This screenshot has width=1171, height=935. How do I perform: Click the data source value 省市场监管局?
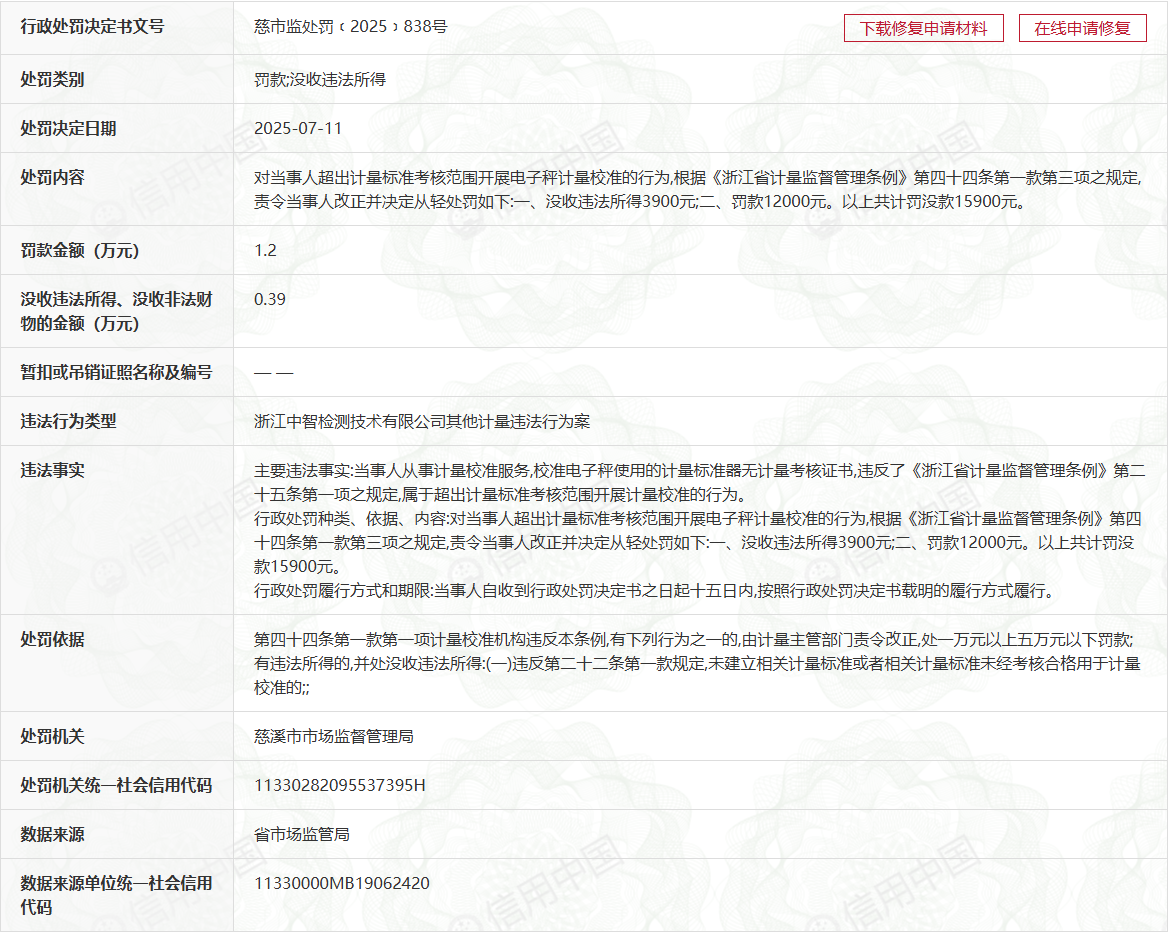tap(301, 834)
